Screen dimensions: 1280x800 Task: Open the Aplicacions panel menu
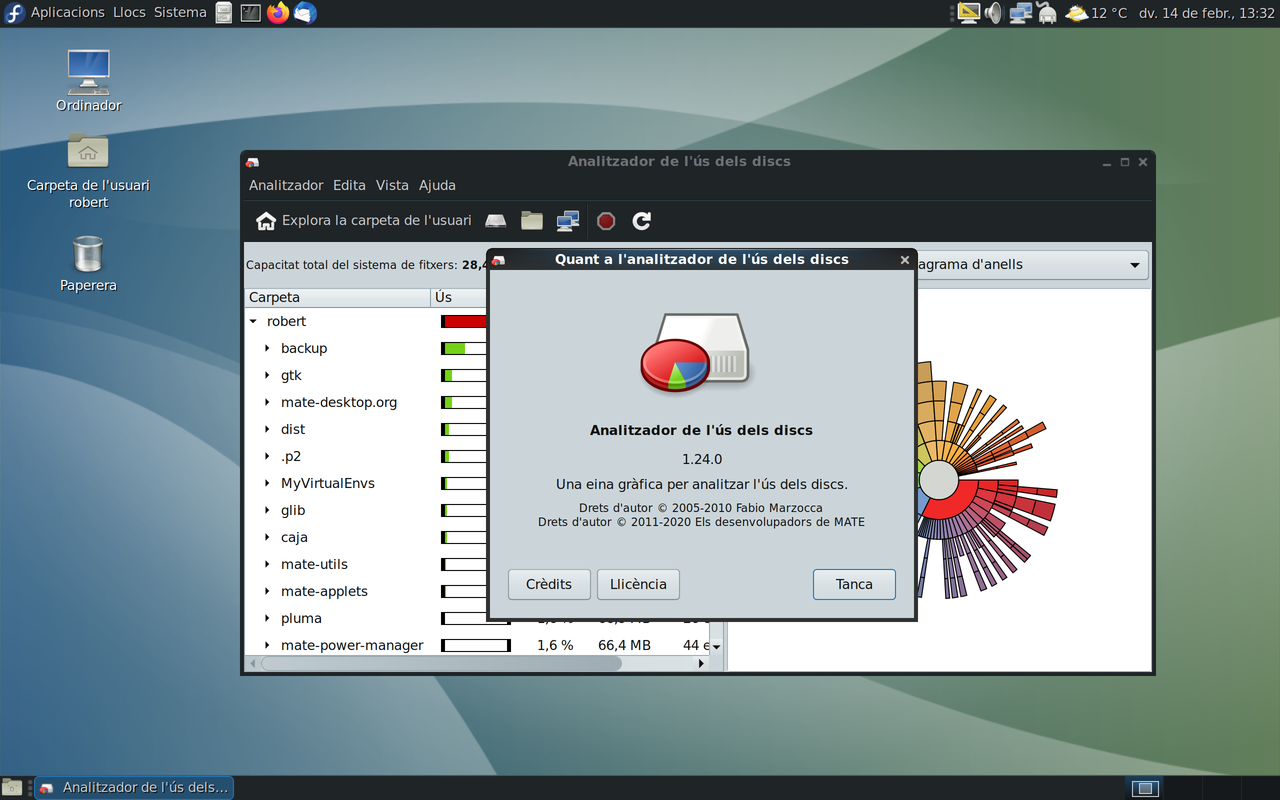pyautogui.click(x=67, y=13)
